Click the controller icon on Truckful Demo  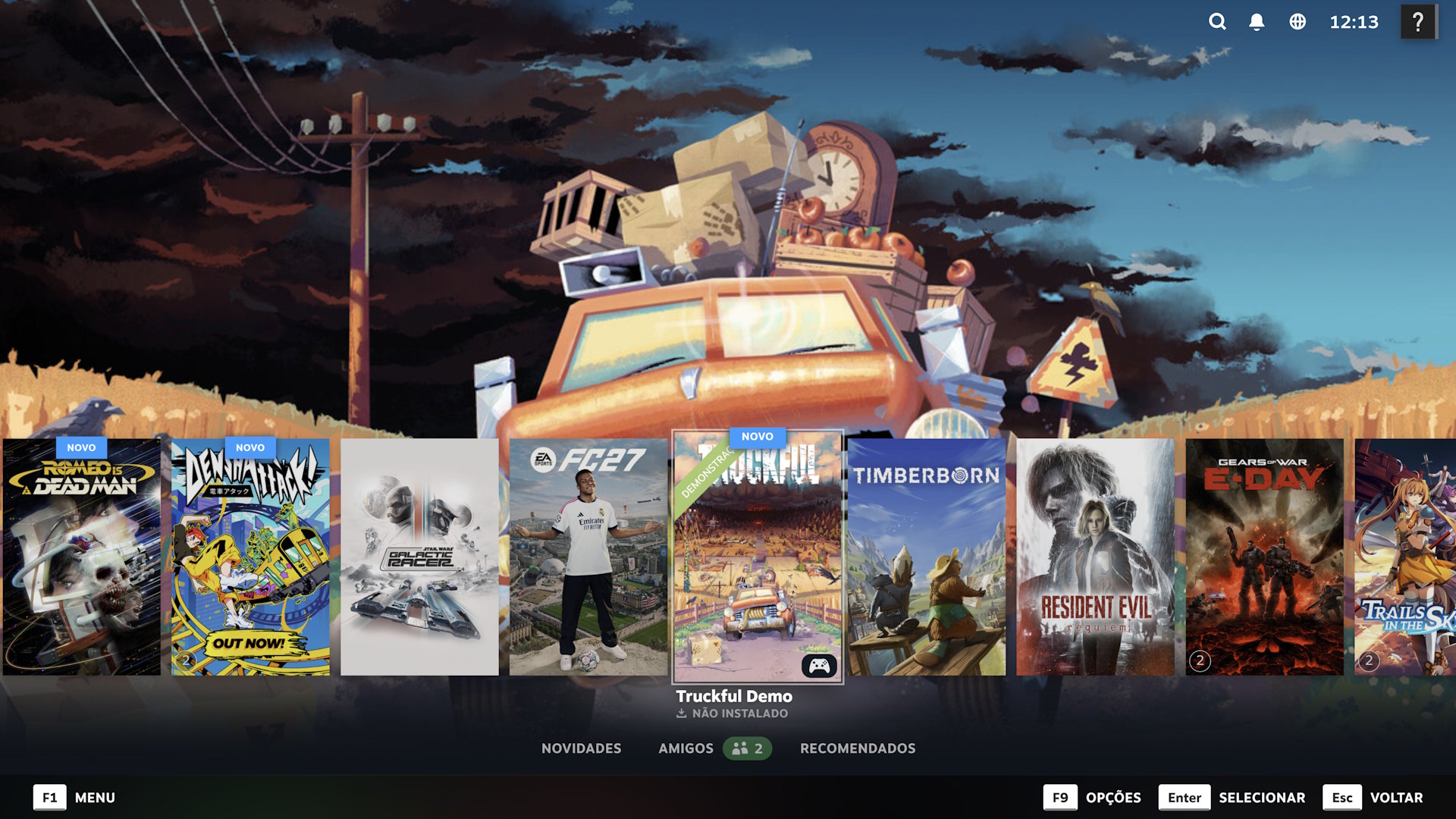pos(819,666)
